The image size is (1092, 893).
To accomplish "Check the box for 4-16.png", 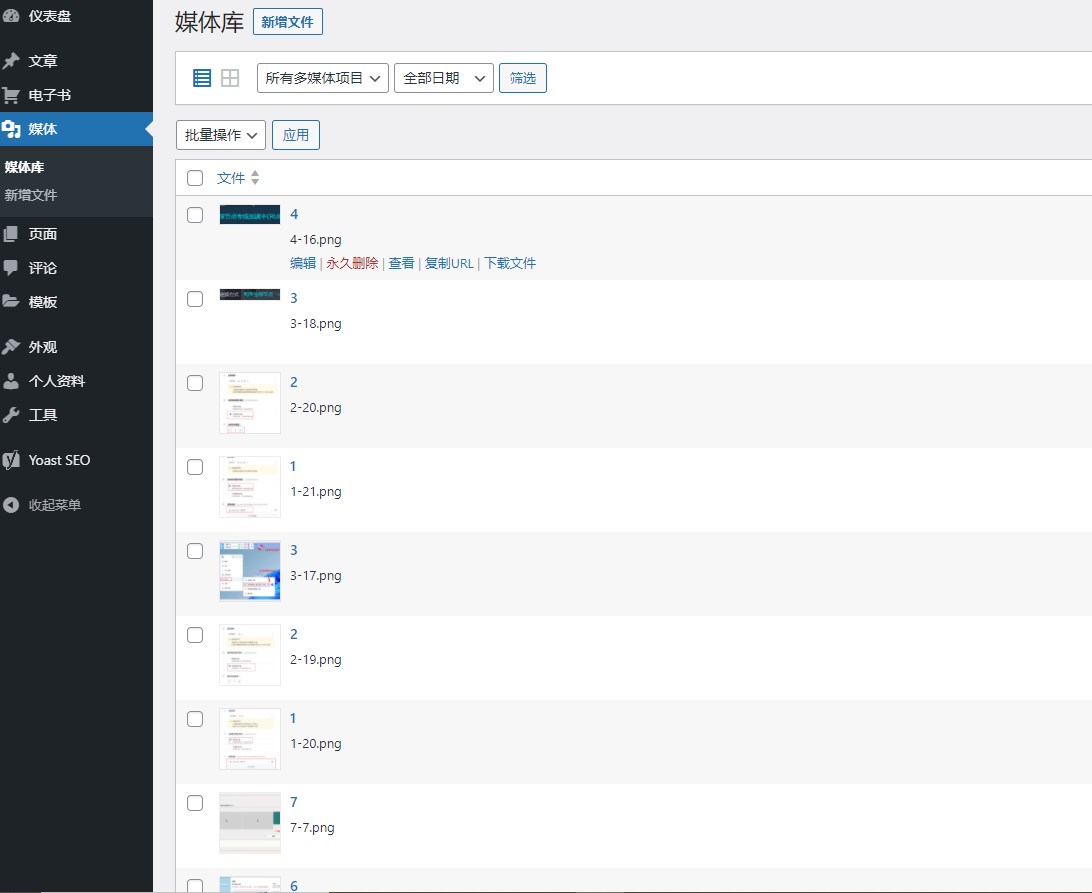I will (x=195, y=215).
